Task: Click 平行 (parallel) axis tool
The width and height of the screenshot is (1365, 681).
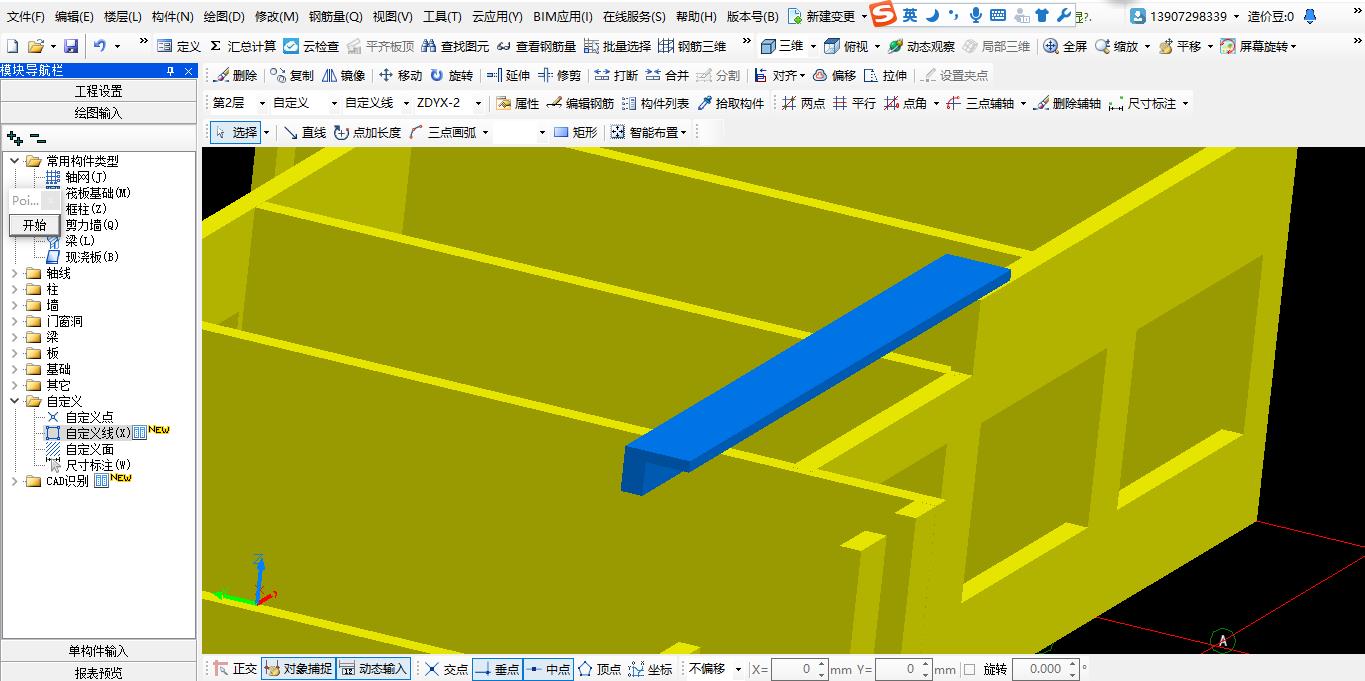Action: click(x=854, y=103)
